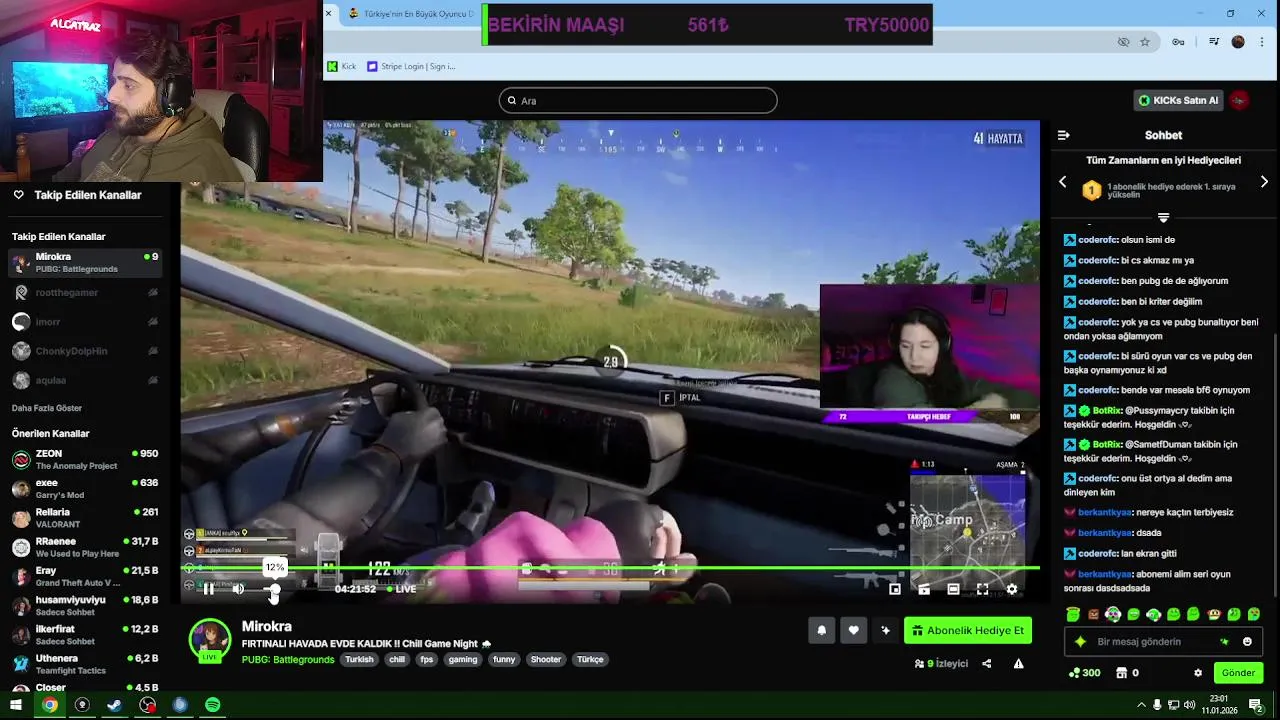1280x720 pixels.
Task: Jump to LIVE indicator in player
Action: tap(400, 589)
